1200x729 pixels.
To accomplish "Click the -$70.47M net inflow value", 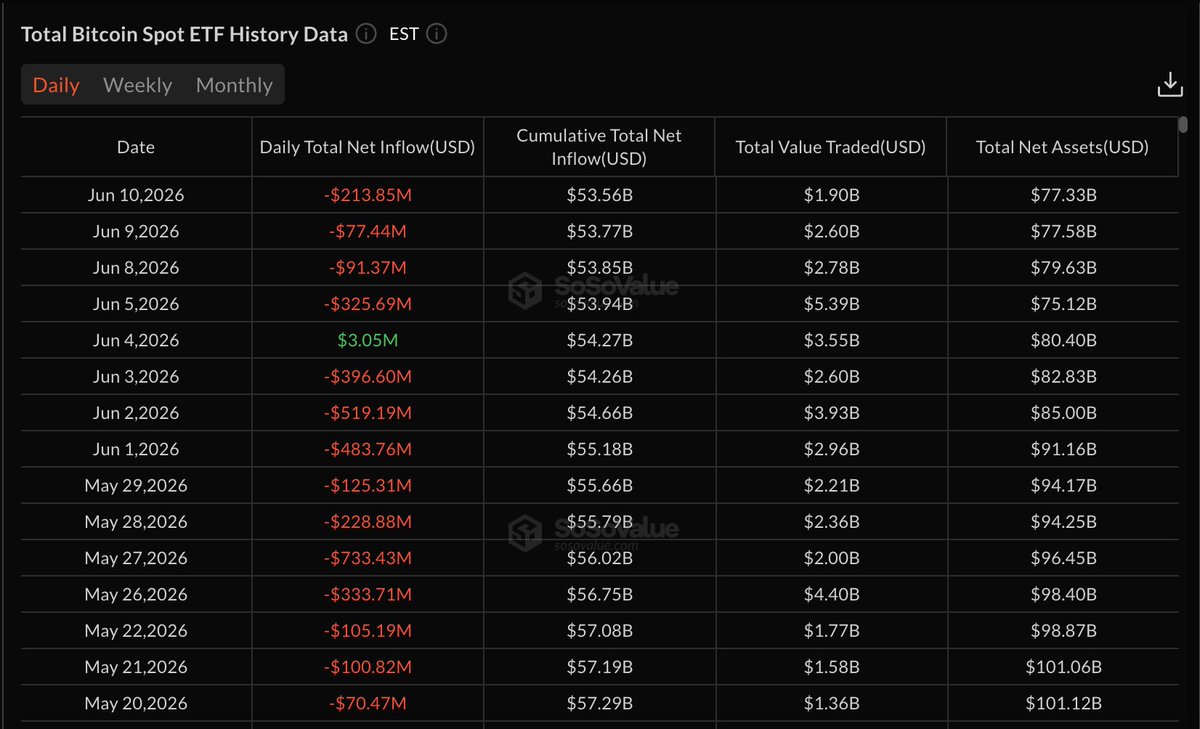I will [367, 703].
